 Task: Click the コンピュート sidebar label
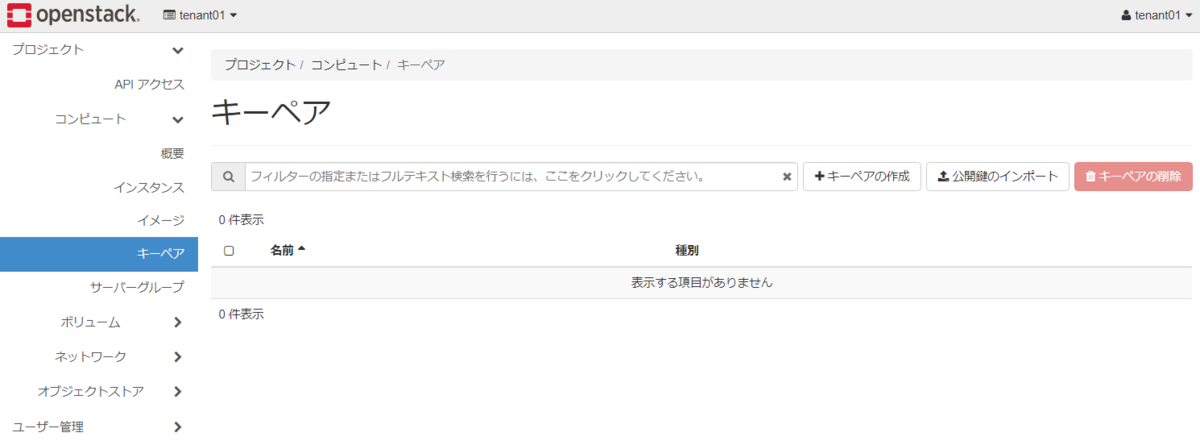tap(90, 119)
